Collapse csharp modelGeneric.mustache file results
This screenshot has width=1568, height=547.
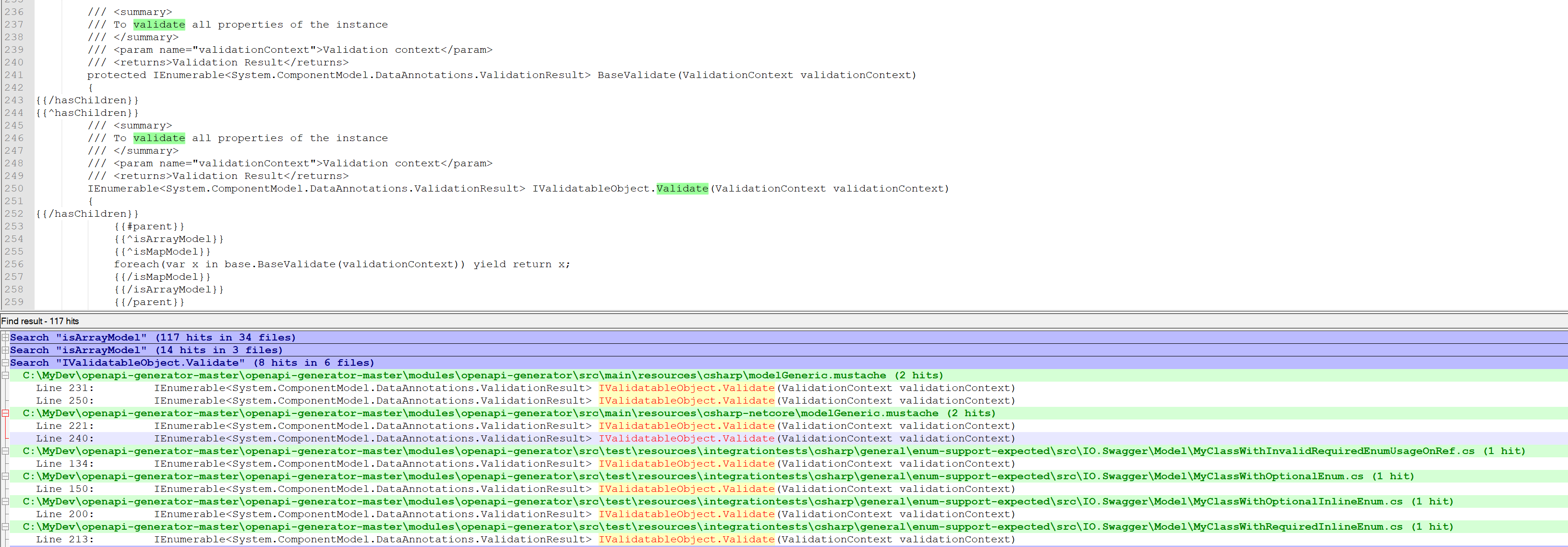click(5, 376)
